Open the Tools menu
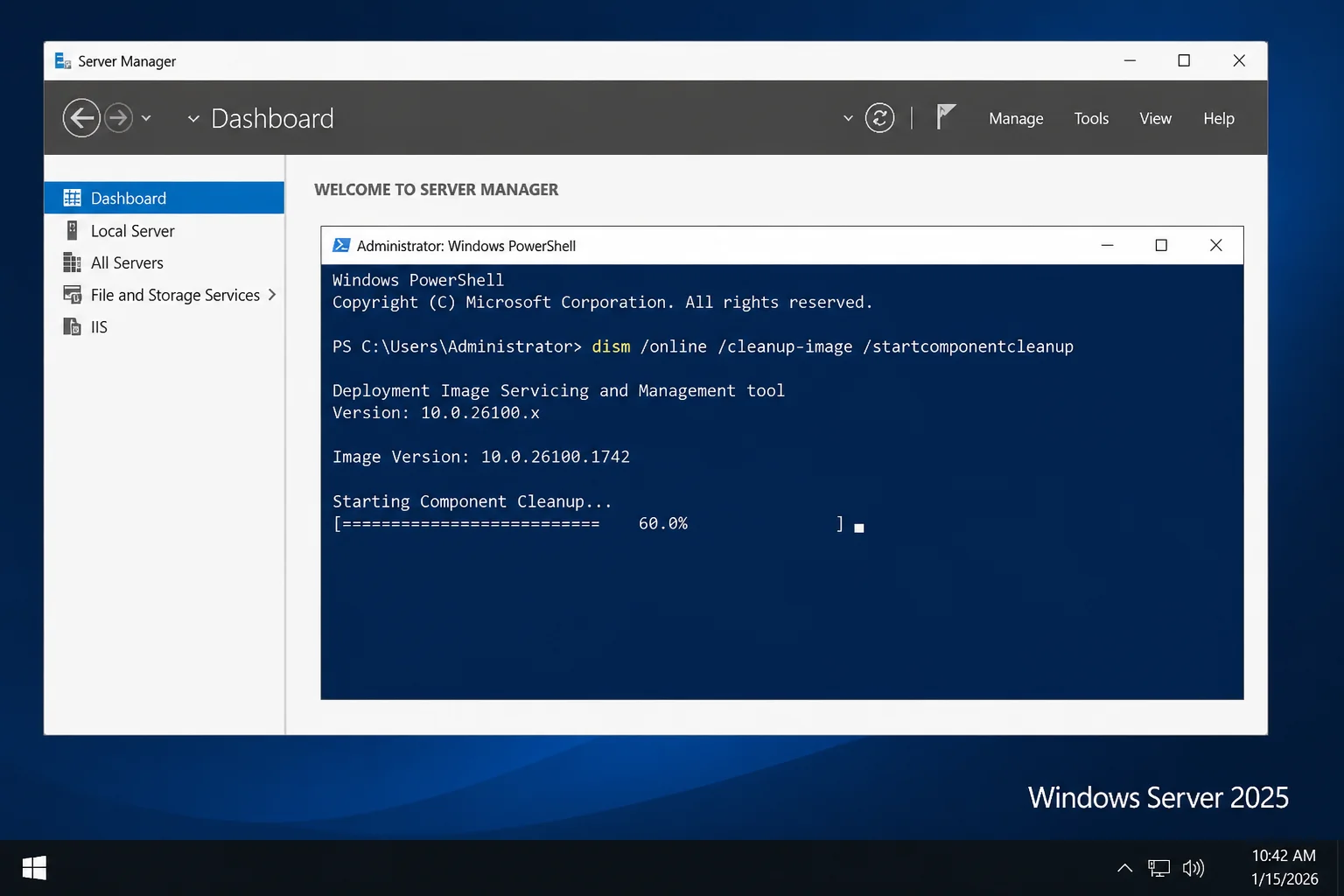Viewport: 1344px width, 896px height. point(1091,118)
